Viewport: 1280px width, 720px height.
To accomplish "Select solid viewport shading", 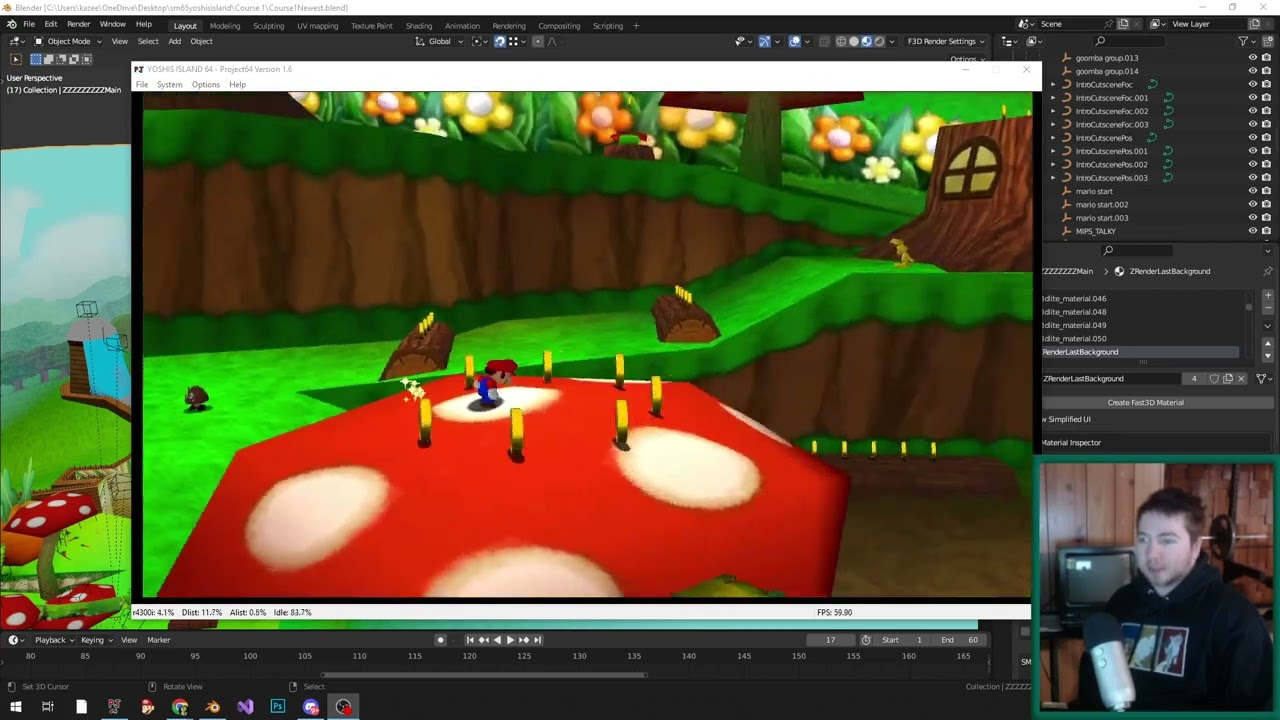I will [x=854, y=41].
